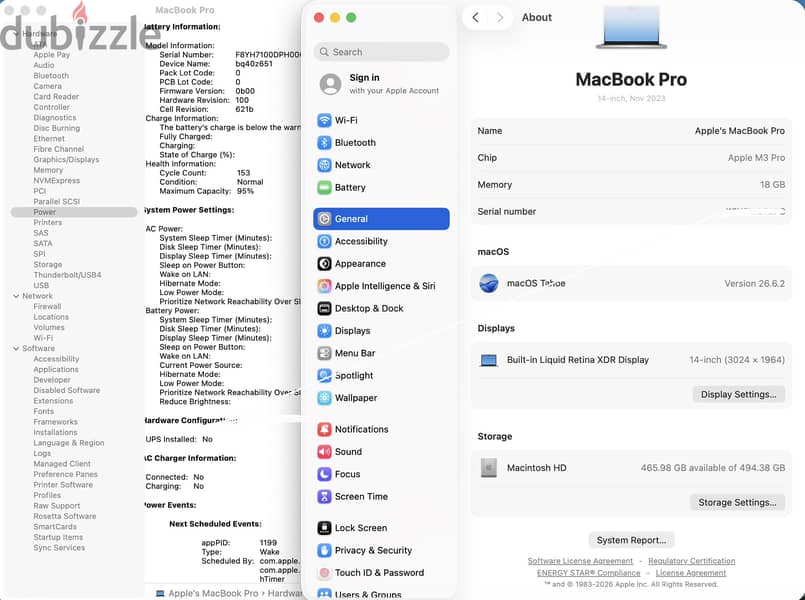This screenshot has height=600, width=805.
Task: Go forward with the right chevron
Action: click(x=500, y=17)
